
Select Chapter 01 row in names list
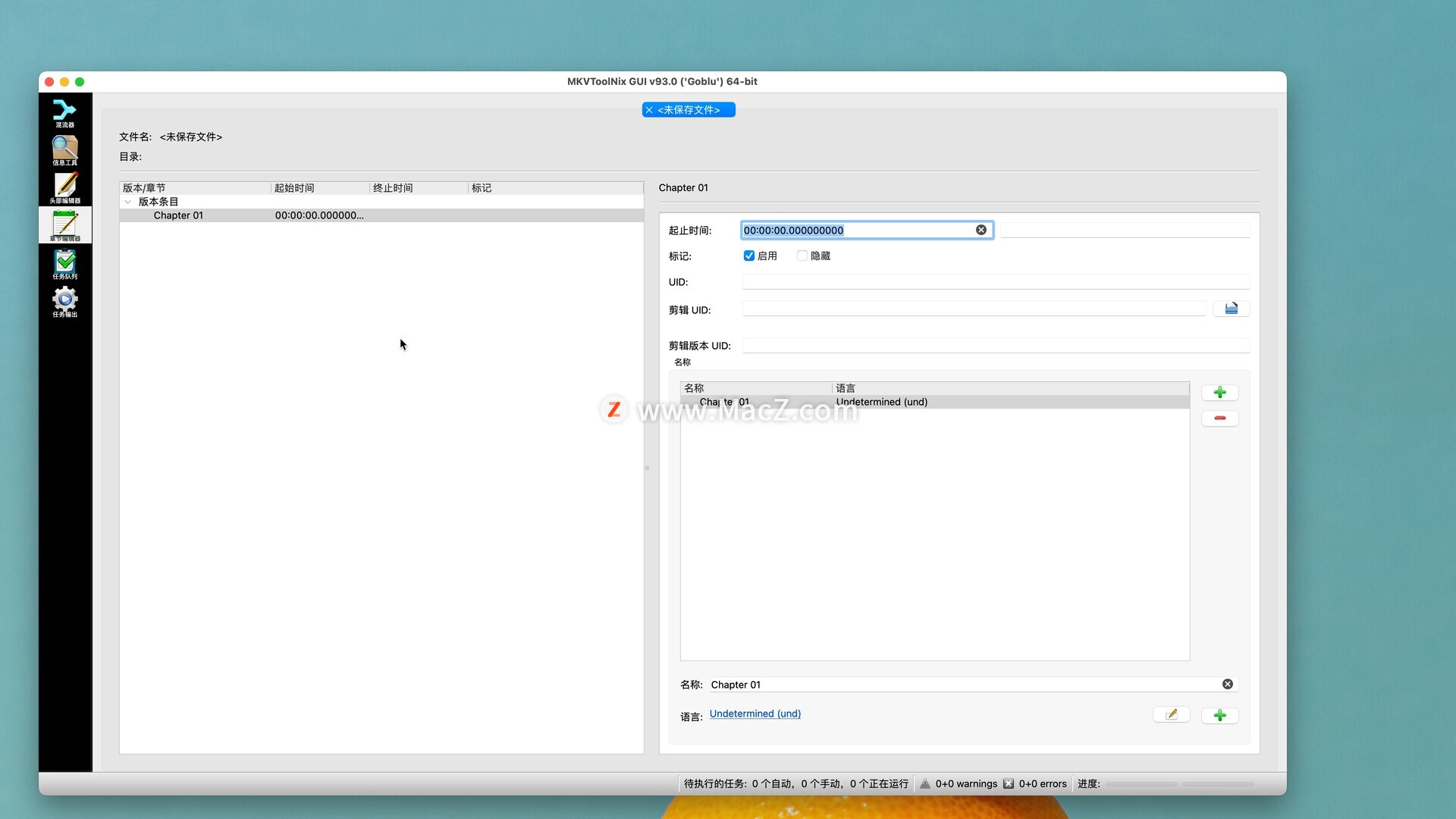pyautogui.click(x=934, y=402)
